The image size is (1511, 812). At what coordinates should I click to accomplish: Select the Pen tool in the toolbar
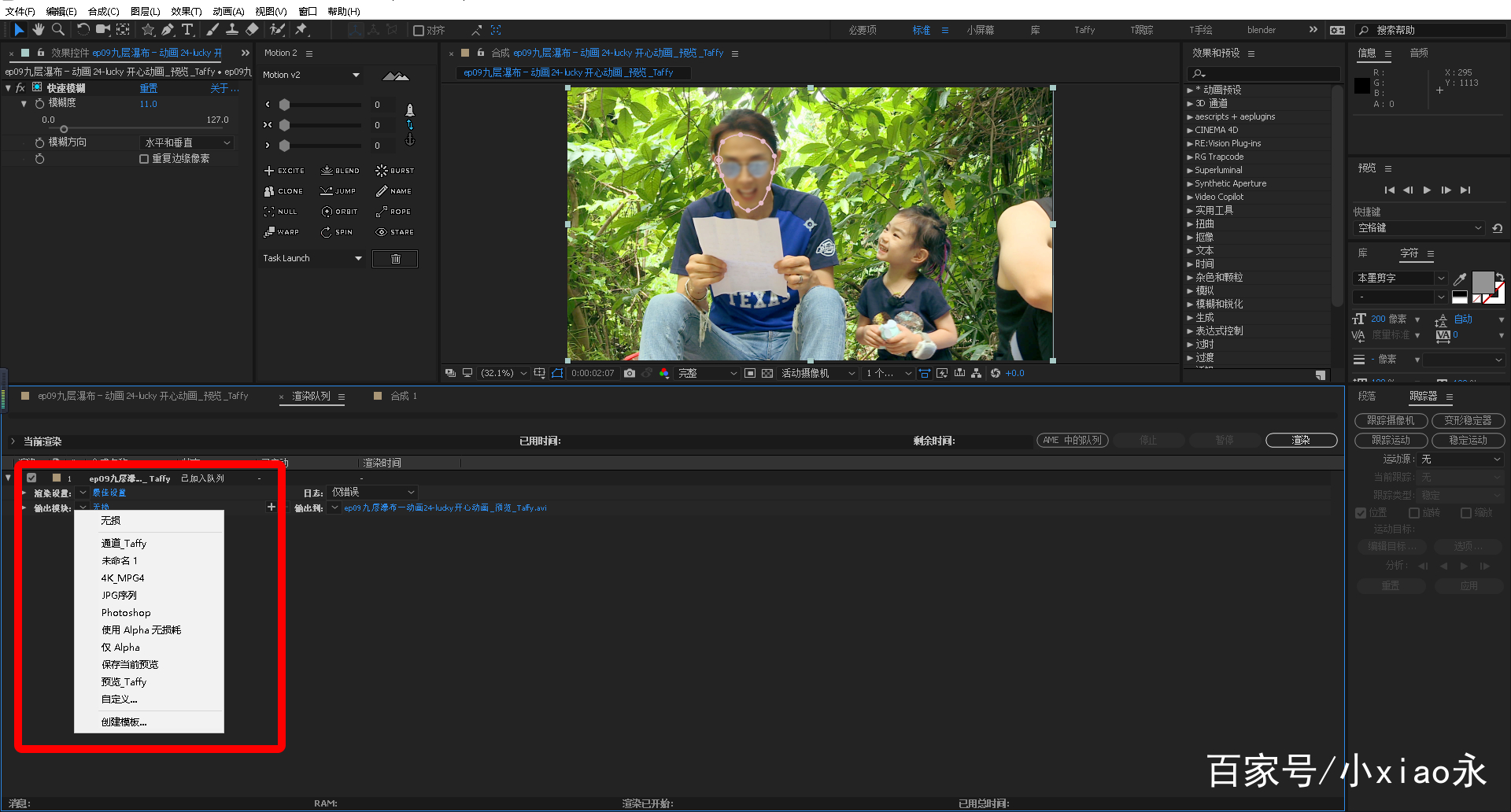[x=166, y=30]
